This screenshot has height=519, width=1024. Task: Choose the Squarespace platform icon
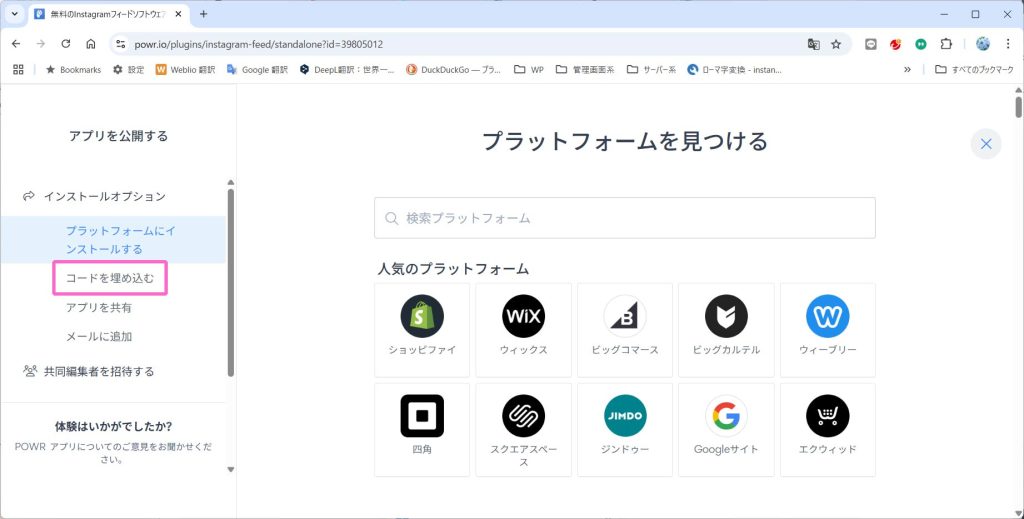[523, 416]
